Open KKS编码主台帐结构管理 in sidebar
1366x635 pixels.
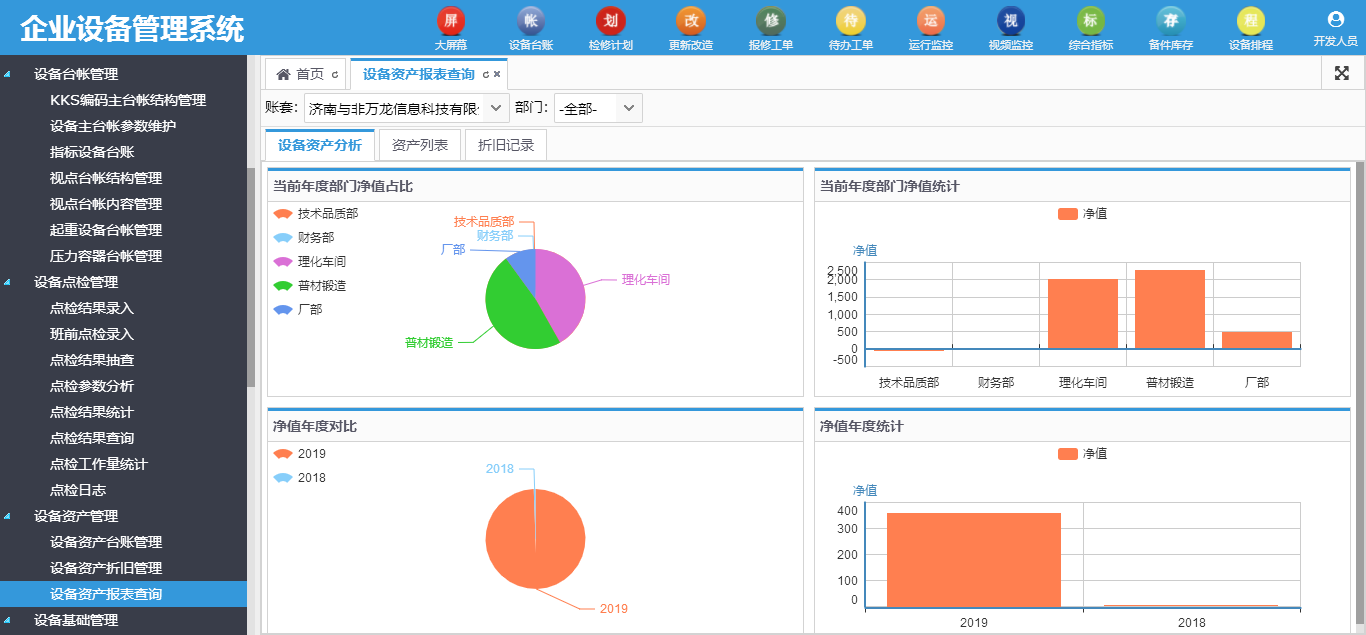click(128, 100)
